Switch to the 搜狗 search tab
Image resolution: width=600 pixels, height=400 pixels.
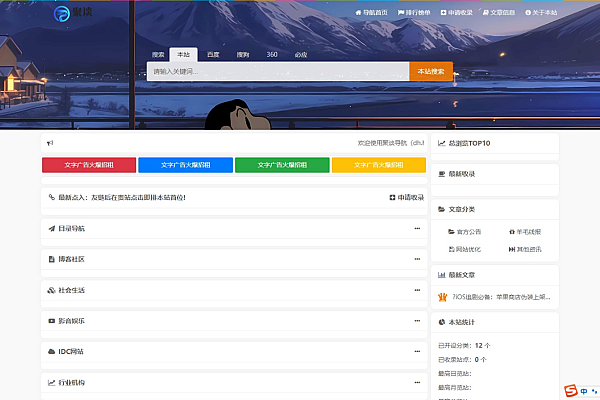pyautogui.click(x=243, y=55)
